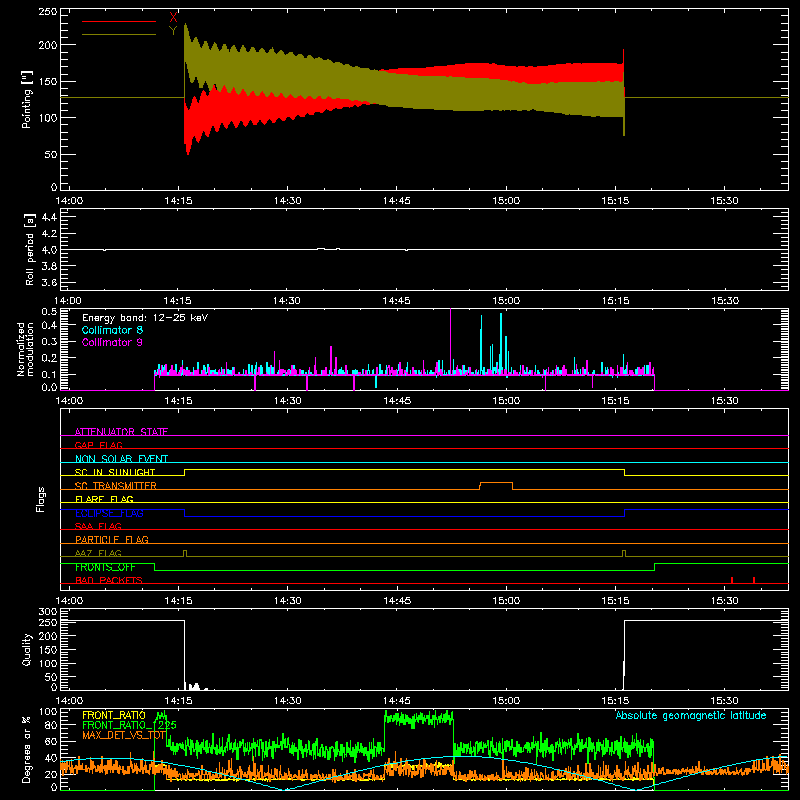Click the 14:45 time label under Pointing plot
The width and height of the screenshot is (800, 800).
point(396,201)
